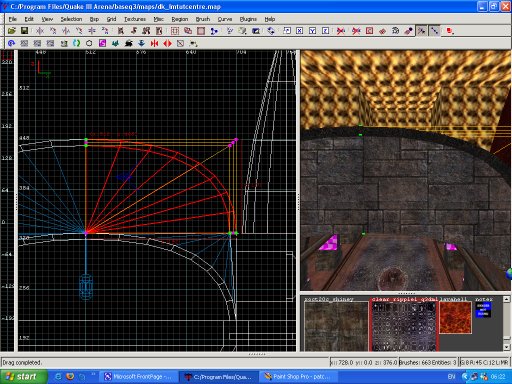Viewport: 512px width, 384px height.
Task: Toggle free rotation mode
Action: (271, 31)
